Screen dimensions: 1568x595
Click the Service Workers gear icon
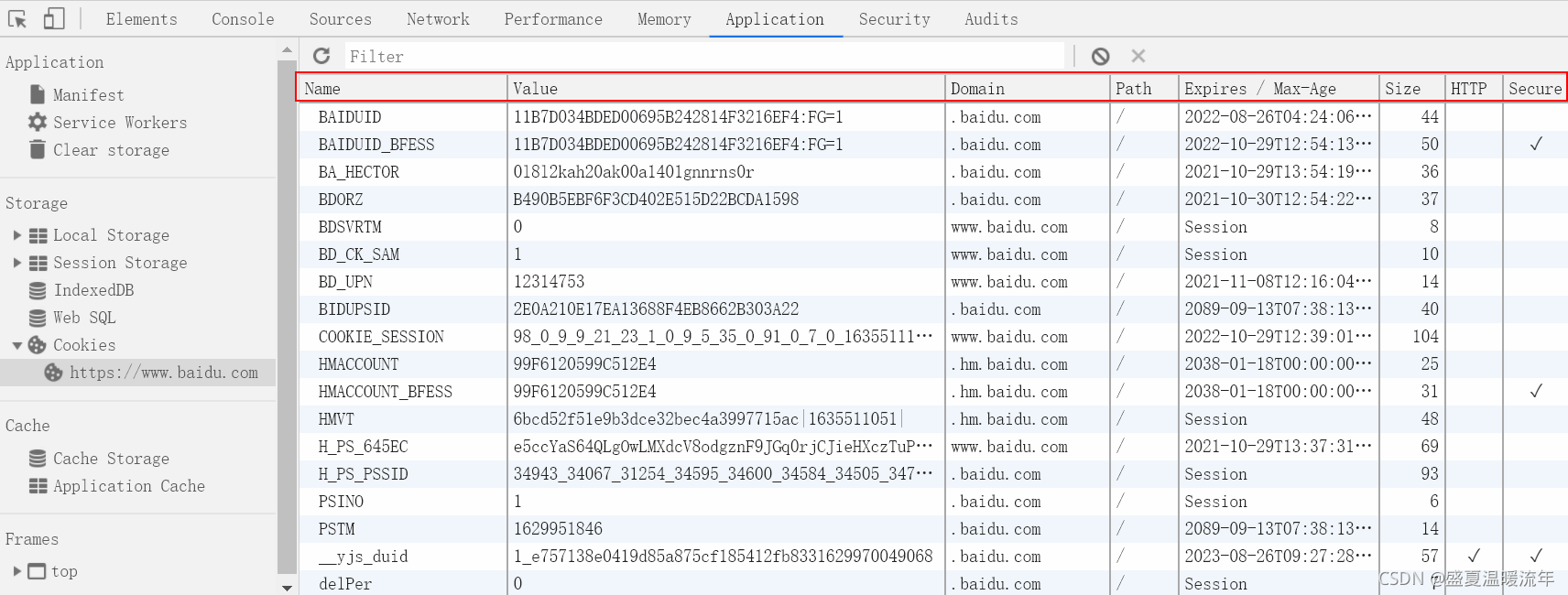pos(38,122)
